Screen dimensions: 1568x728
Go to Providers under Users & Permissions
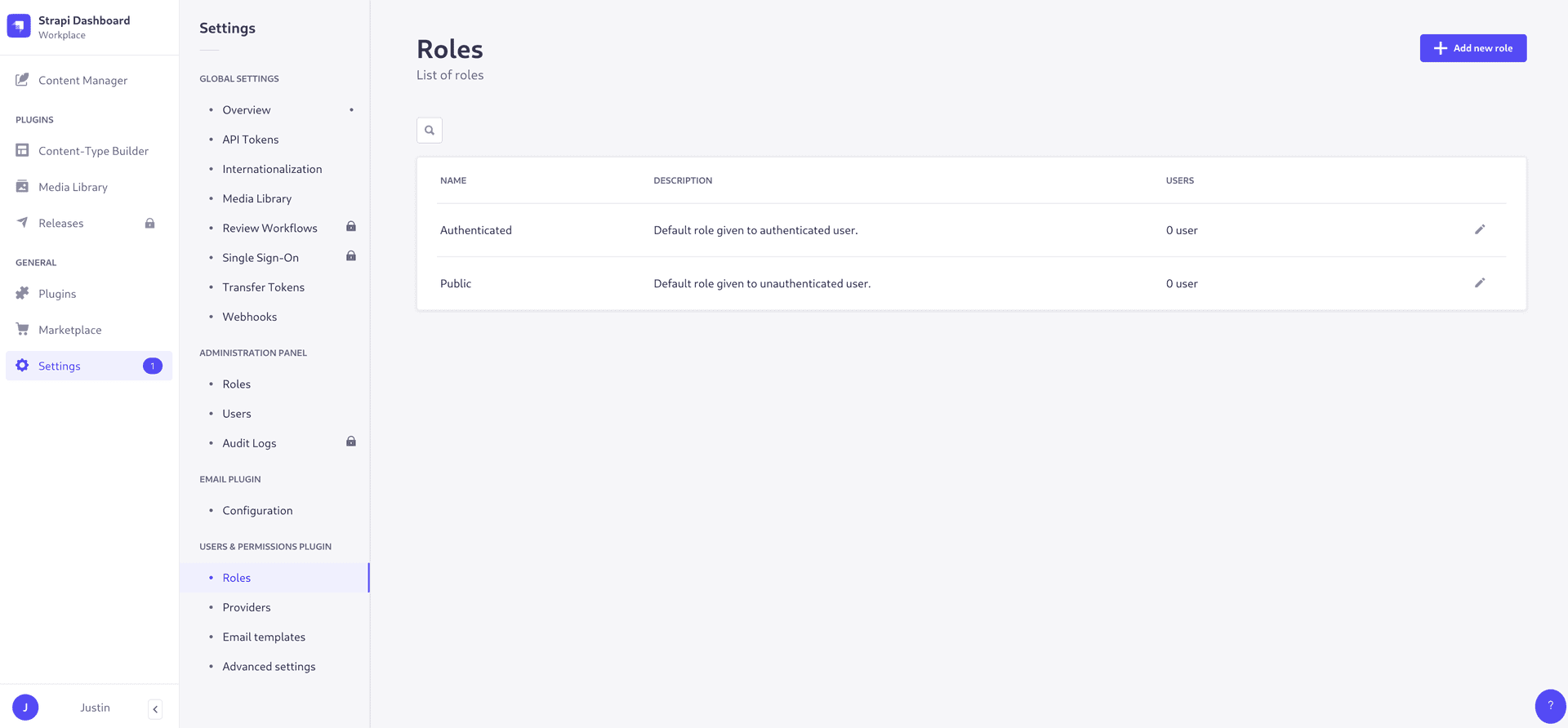(246, 607)
